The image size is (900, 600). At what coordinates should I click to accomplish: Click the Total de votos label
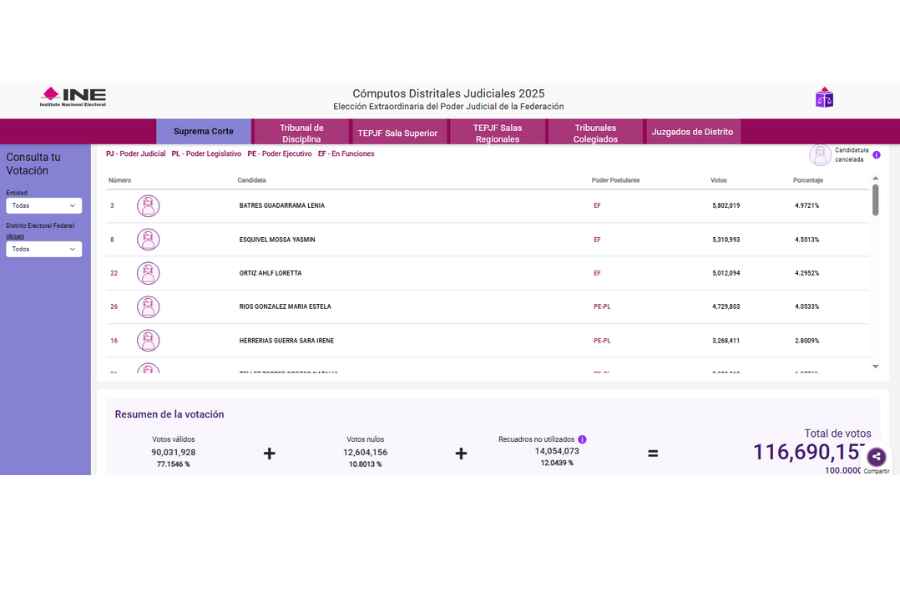[x=837, y=433]
